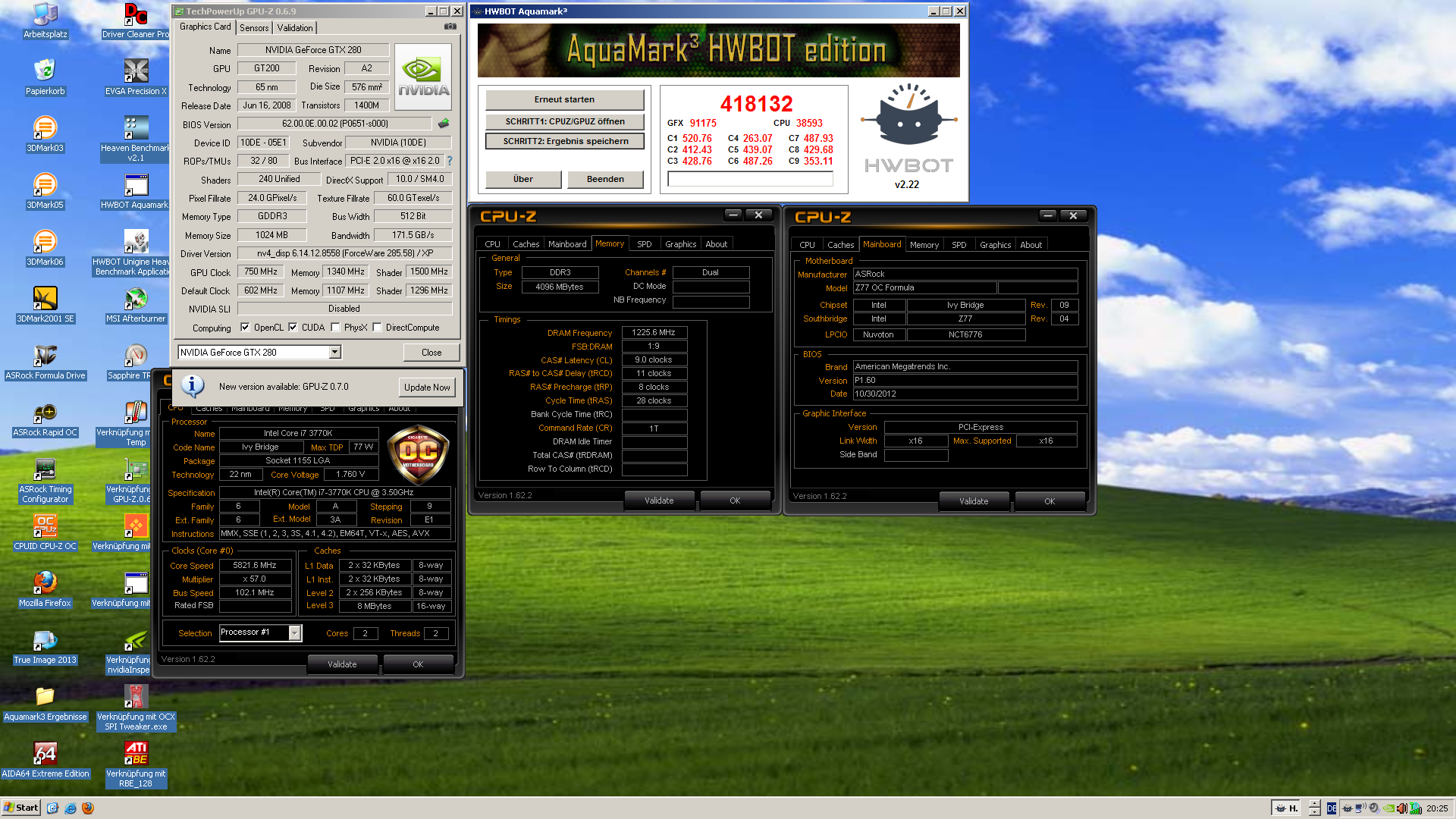Launch the AIDA64 Extreme Edition icon
This screenshot has width=1456, height=819.
45,760
